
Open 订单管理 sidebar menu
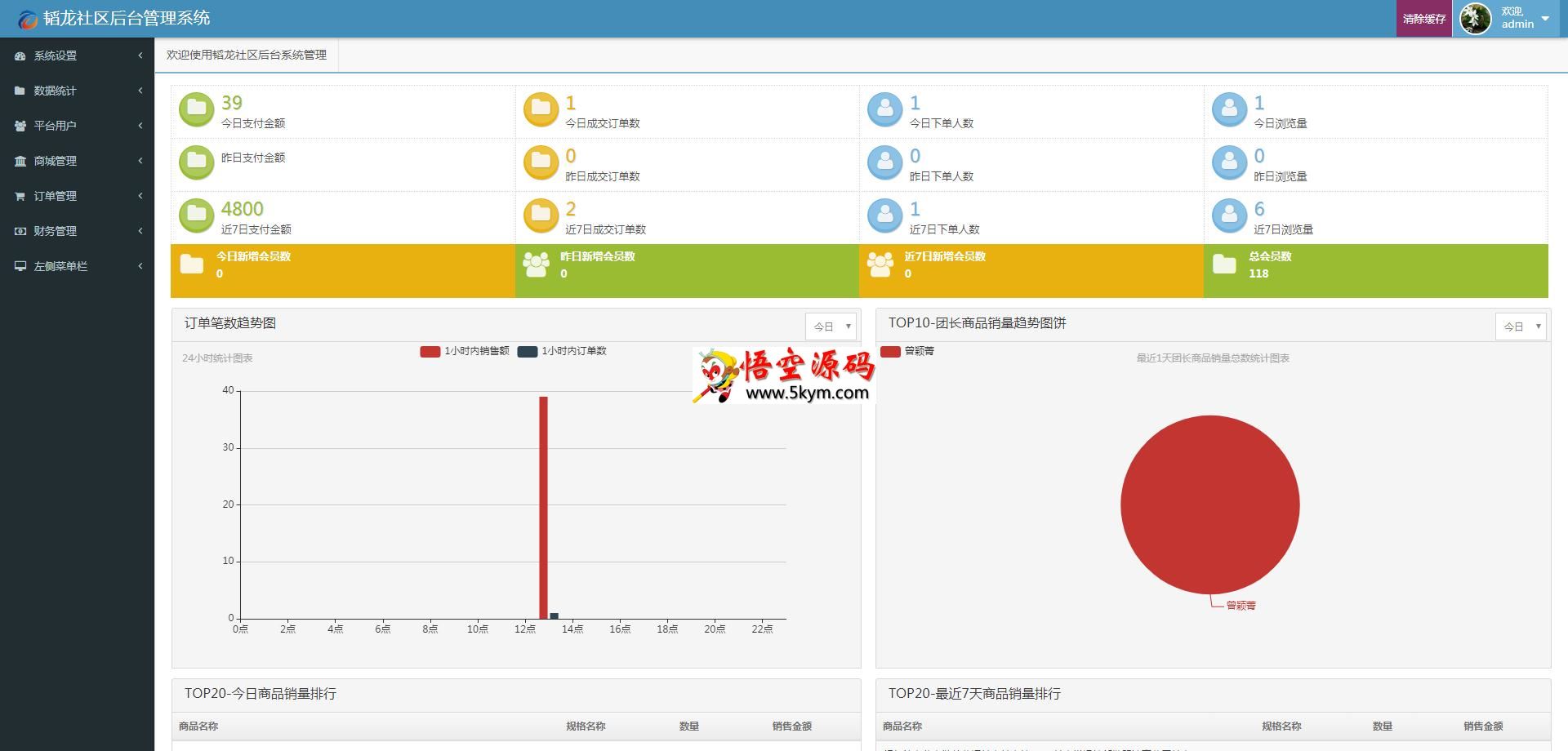(x=77, y=196)
